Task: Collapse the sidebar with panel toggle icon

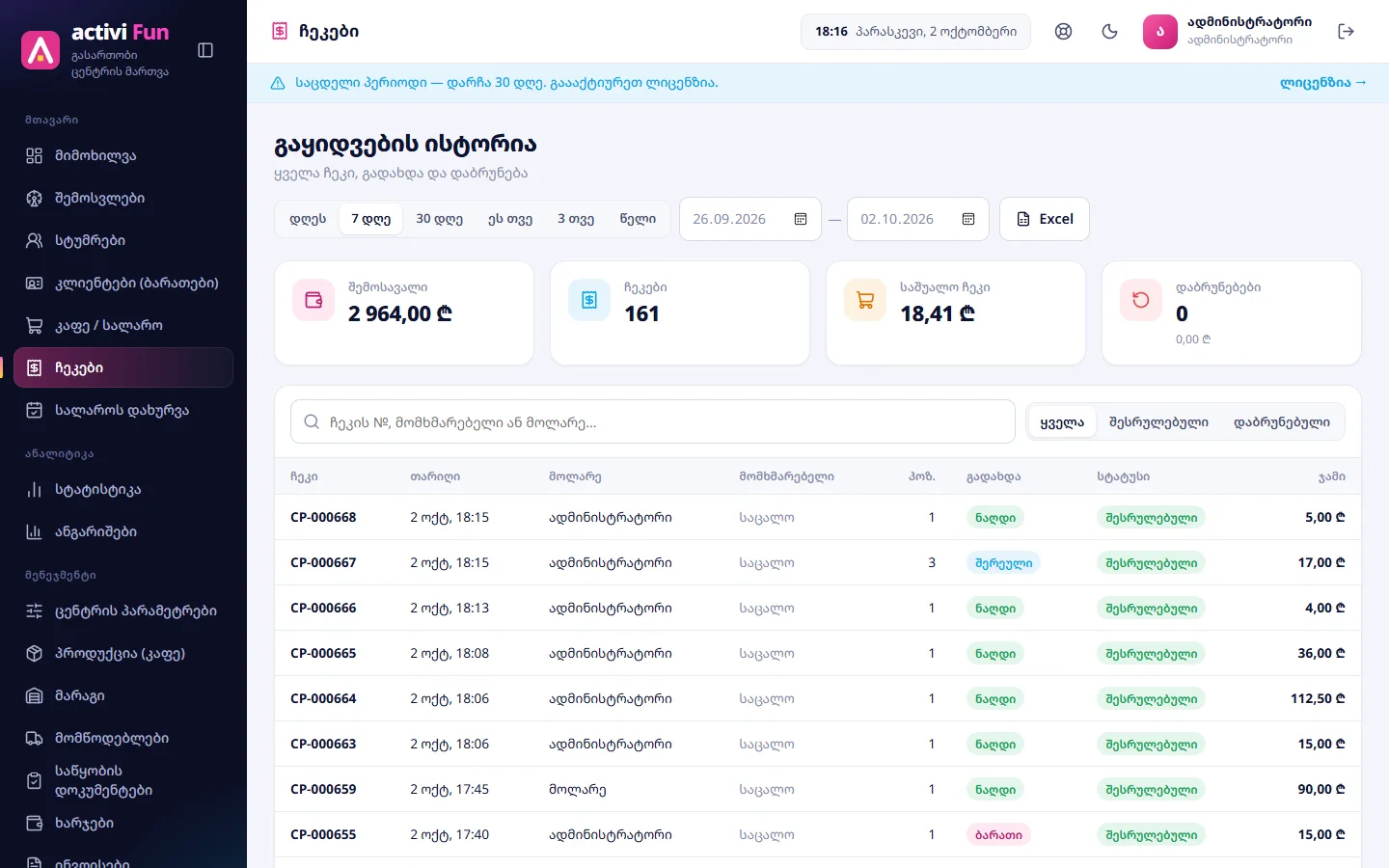Action: pos(205,50)
